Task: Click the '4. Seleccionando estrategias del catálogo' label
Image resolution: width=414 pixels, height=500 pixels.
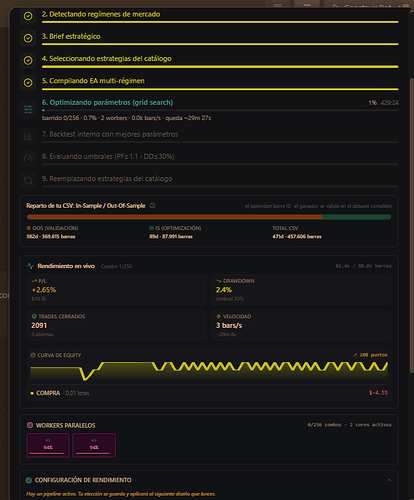Action: (107, 58)
